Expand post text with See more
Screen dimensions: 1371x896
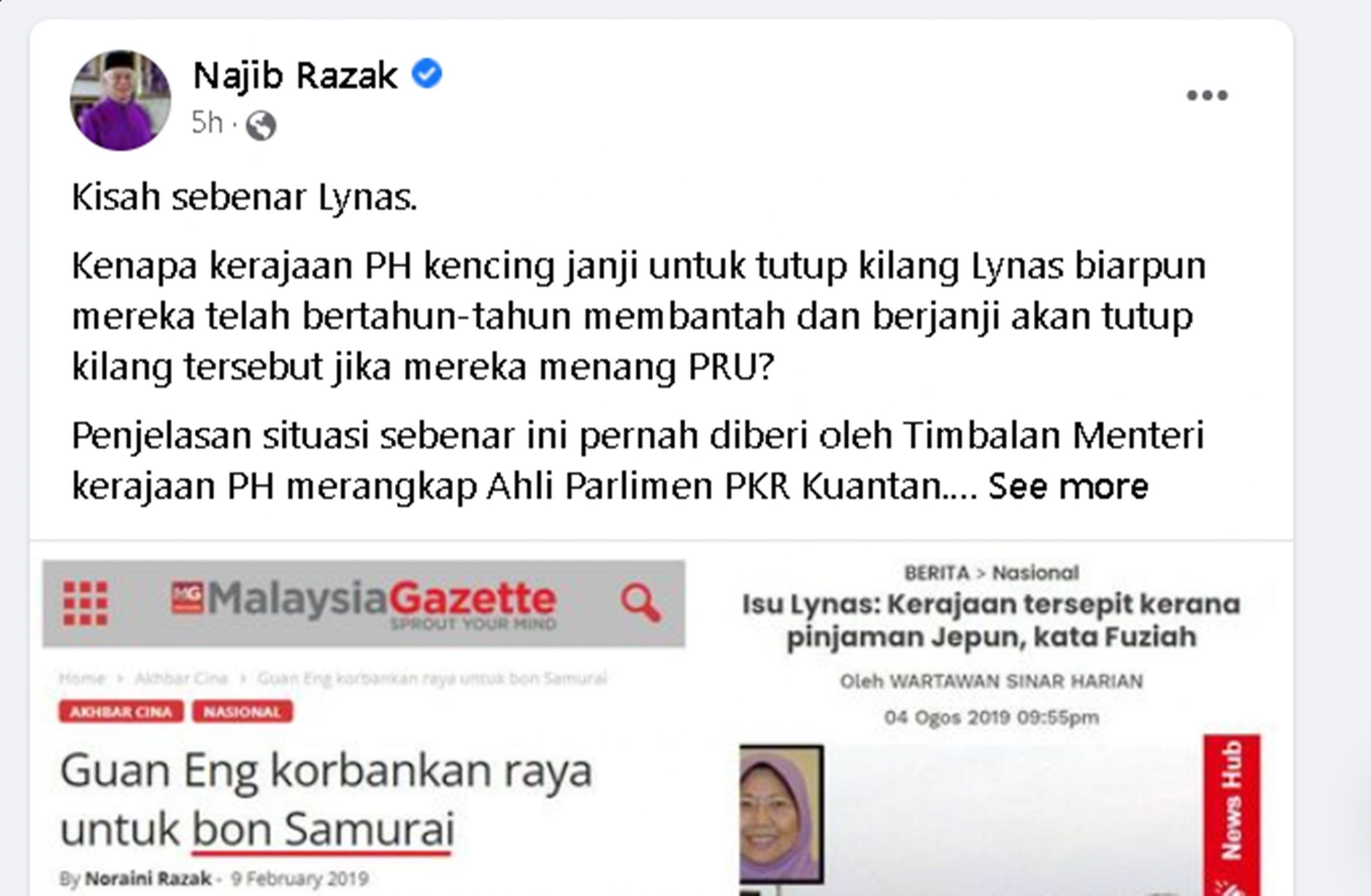click(1068, 486)
